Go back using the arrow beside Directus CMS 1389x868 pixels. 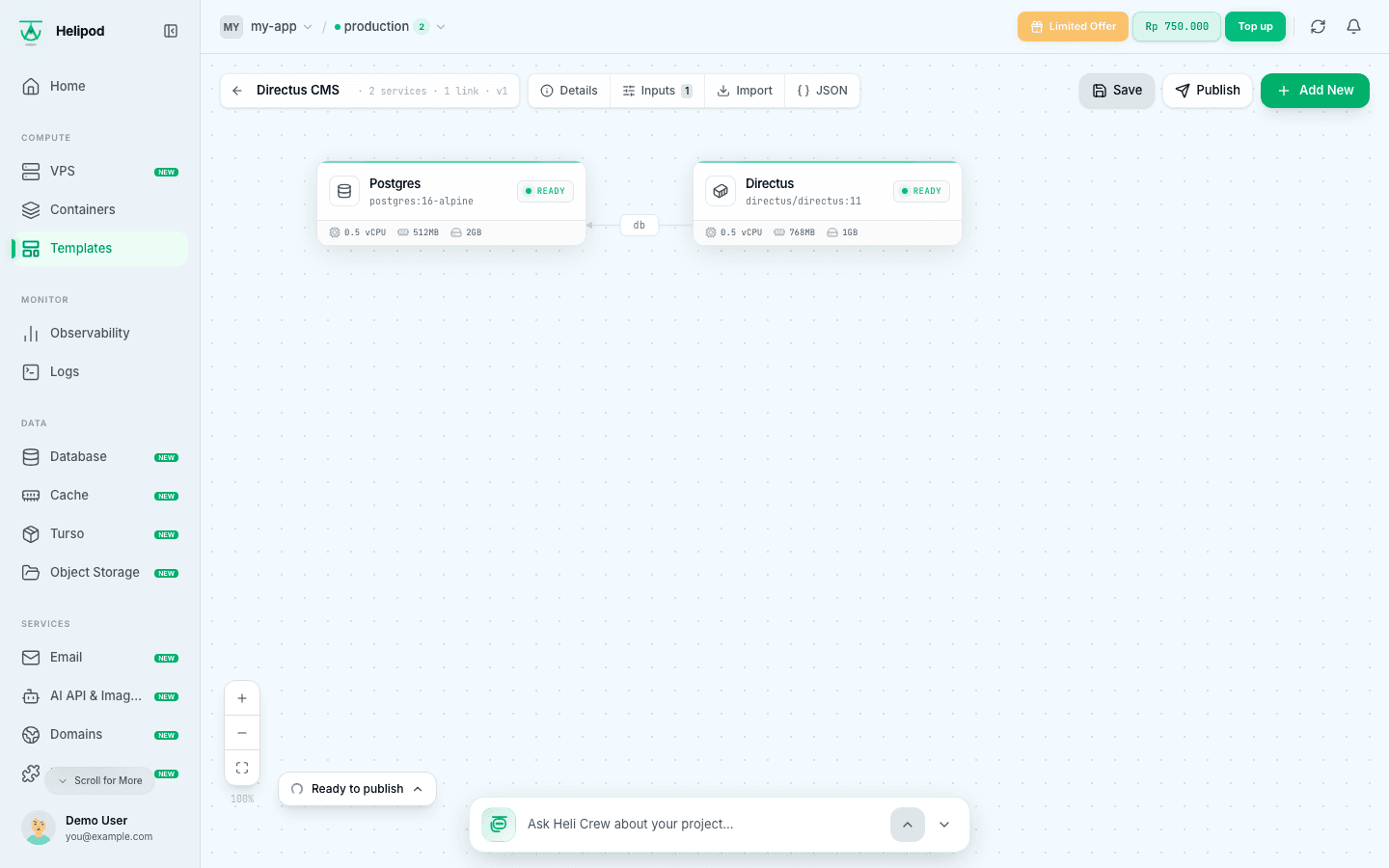[x=237, y=91]
